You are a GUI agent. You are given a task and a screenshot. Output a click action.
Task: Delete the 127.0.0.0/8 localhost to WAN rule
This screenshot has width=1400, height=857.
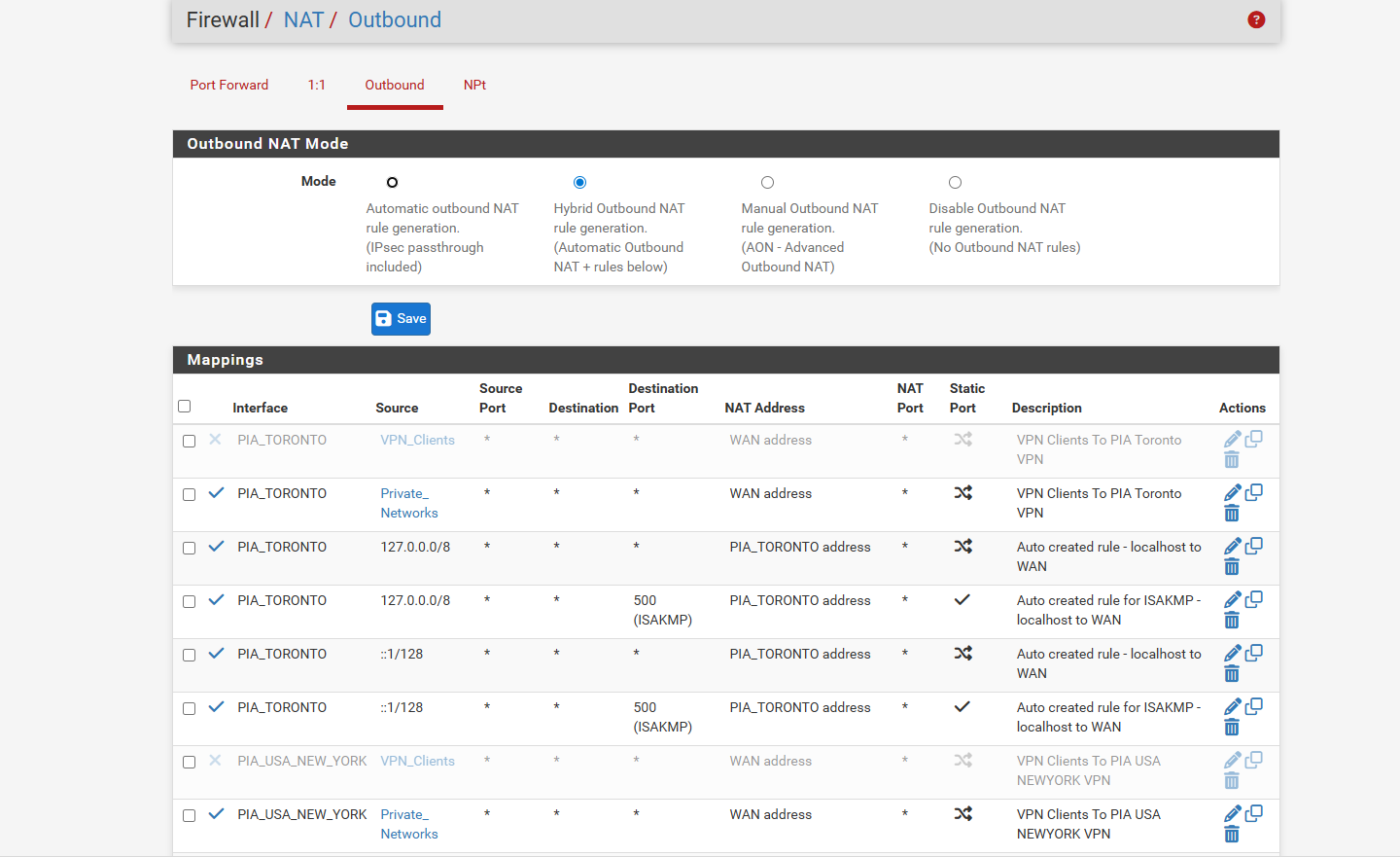(1232, 567)
